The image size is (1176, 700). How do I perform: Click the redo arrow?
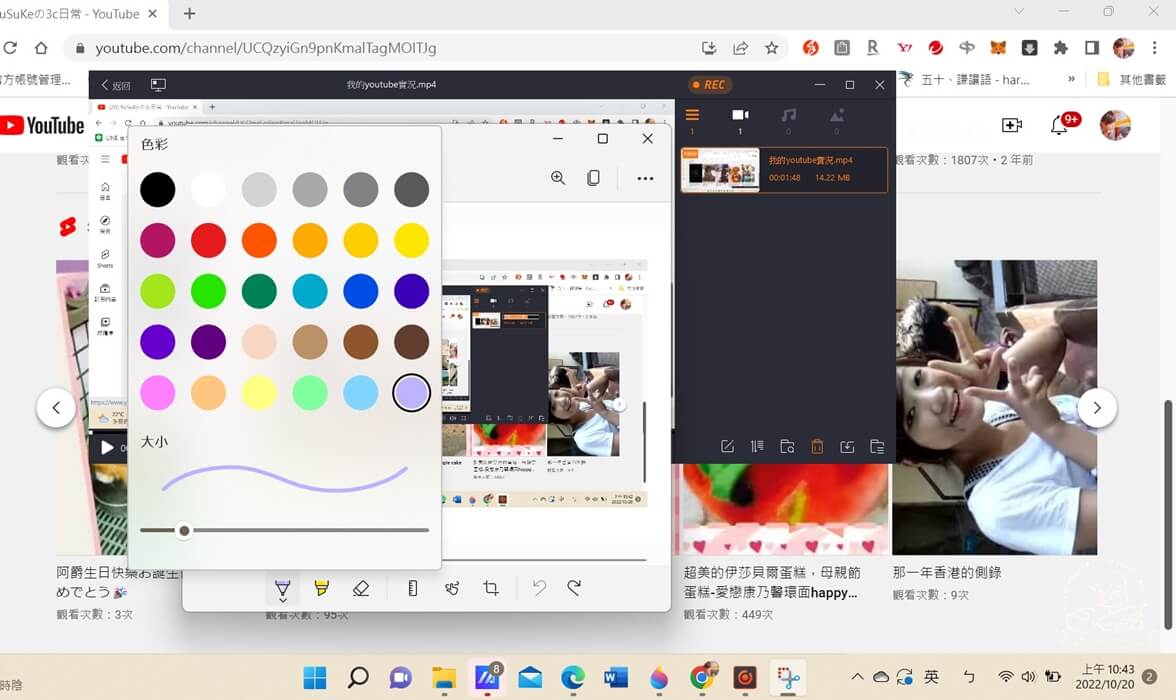(574, 588)
